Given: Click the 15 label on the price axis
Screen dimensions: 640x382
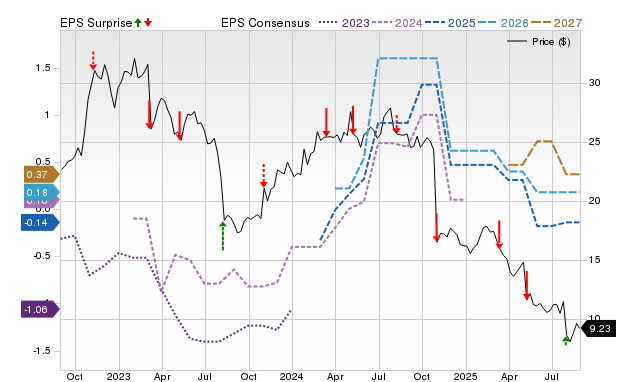Looking at the screenshot, I should coord(594,260).
